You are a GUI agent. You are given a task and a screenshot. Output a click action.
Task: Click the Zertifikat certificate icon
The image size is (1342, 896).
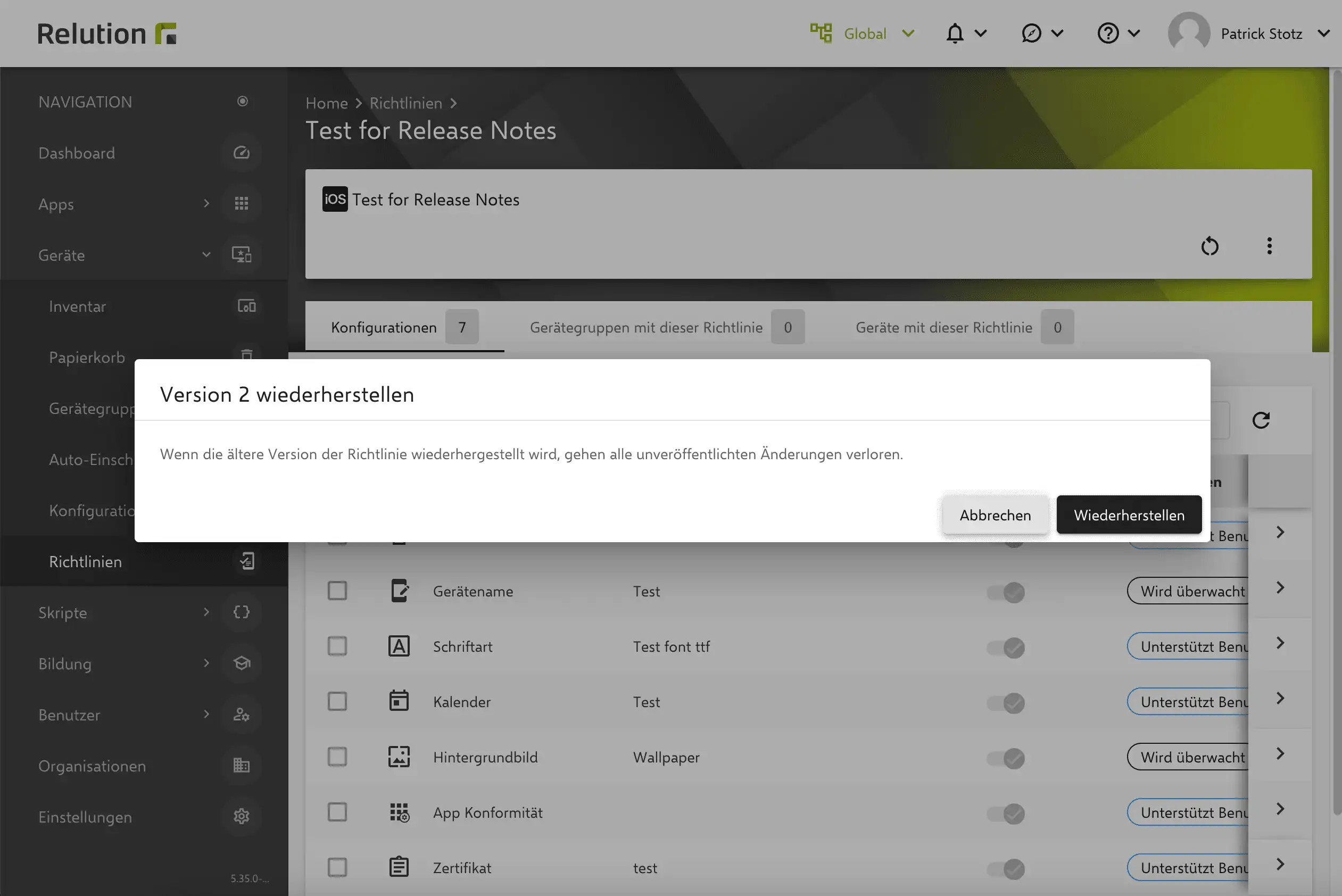pos(399,867)
